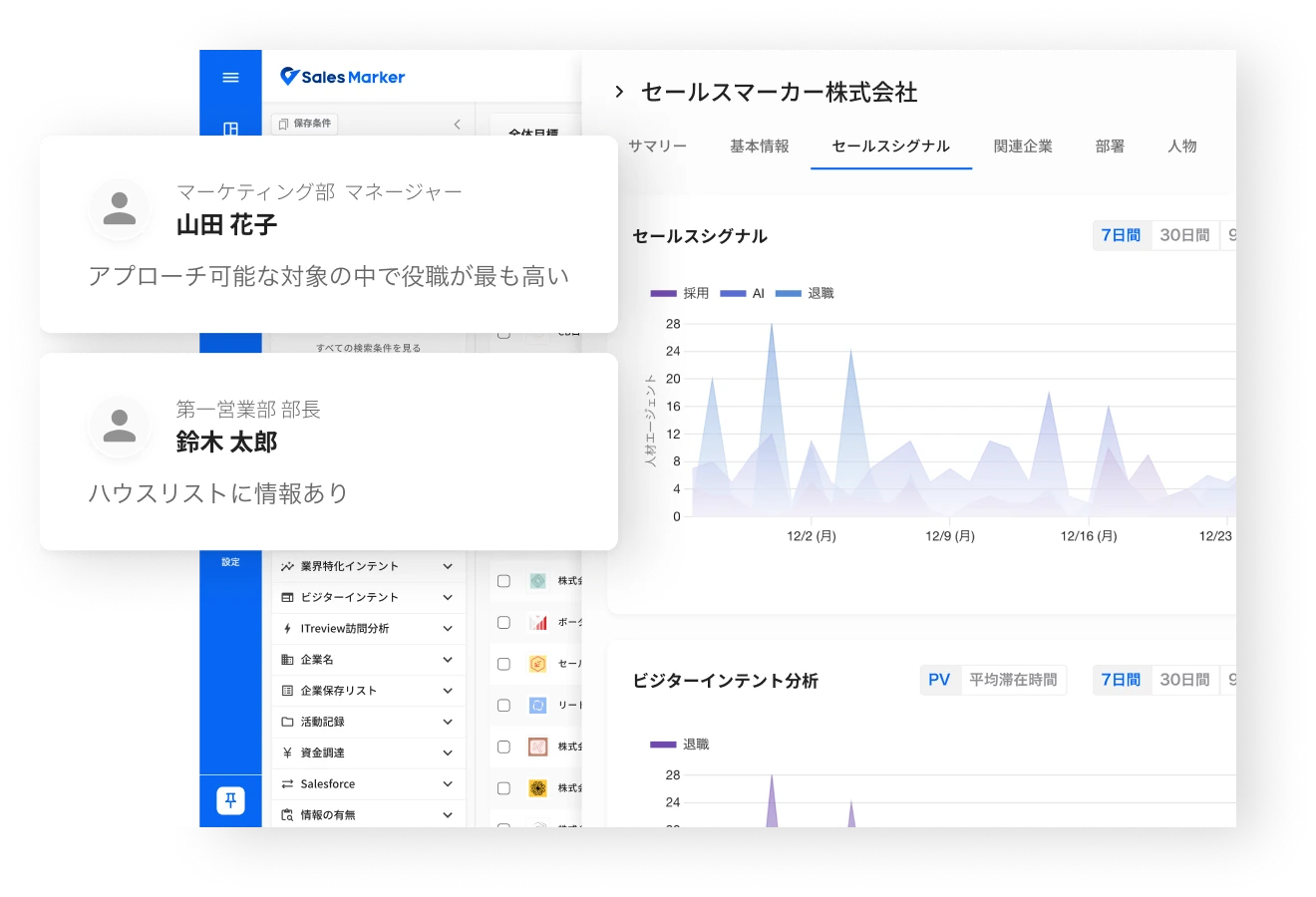Check the box beside the teal diamond logo
This screenshot has height=897, width=1316.
(x=503, y=581)
